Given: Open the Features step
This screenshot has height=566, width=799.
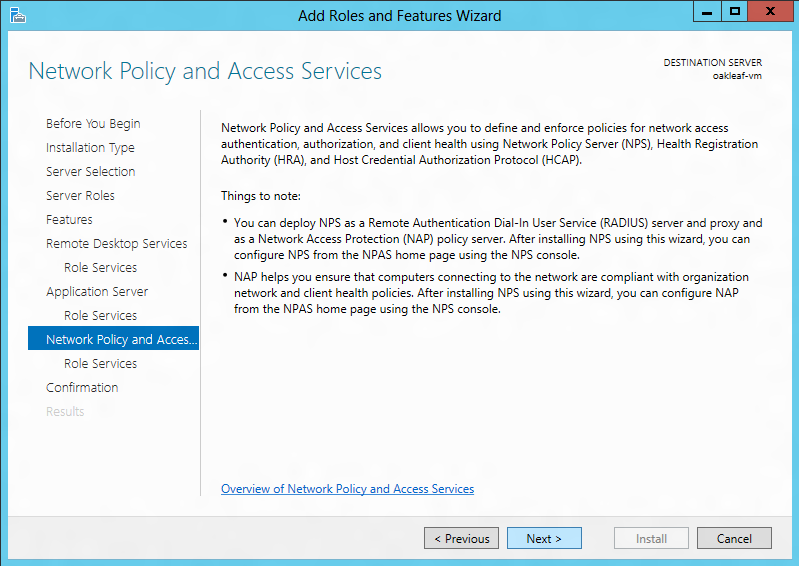Looking at the screenshot, I should 69,220.
